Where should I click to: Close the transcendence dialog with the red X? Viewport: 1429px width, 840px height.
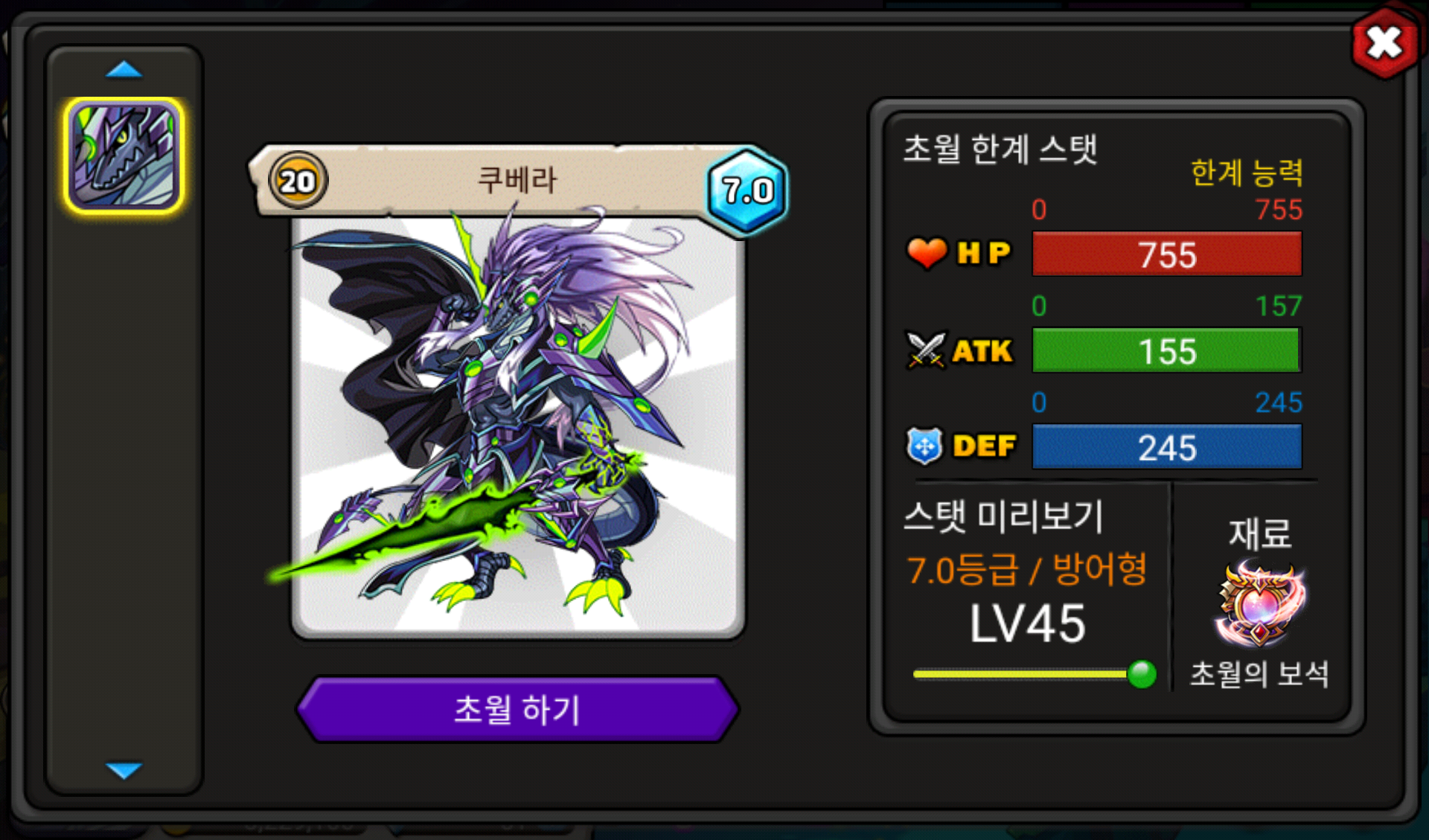click(1384, 42)
